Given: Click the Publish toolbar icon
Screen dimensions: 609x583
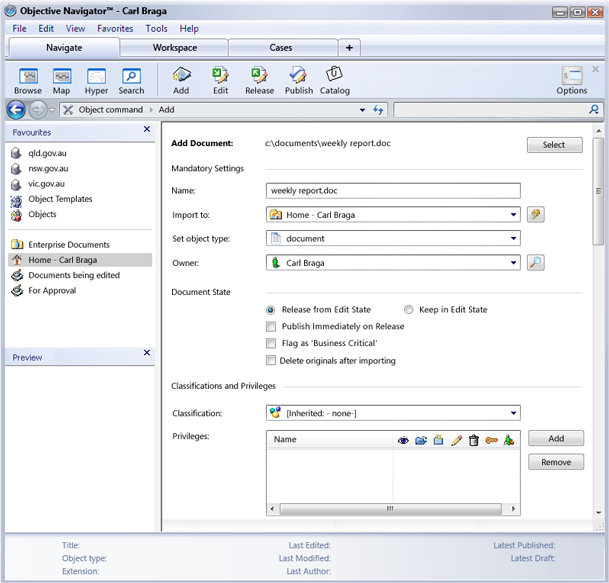Looking at the screenshot, I should coord(299,80).
